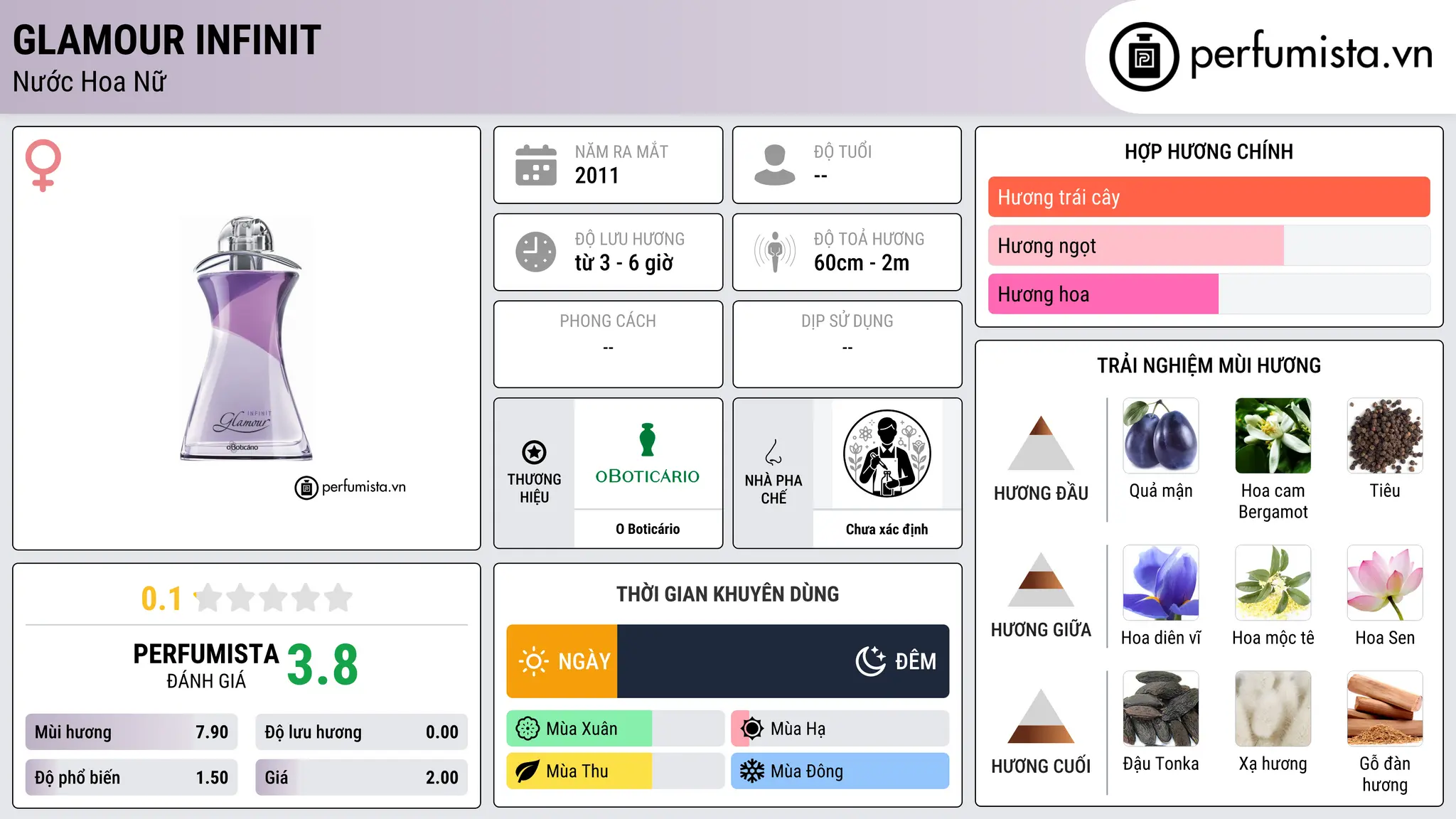Click the Hương giữa pyramid icon

pyautogui.click(x=1041, y=579)
